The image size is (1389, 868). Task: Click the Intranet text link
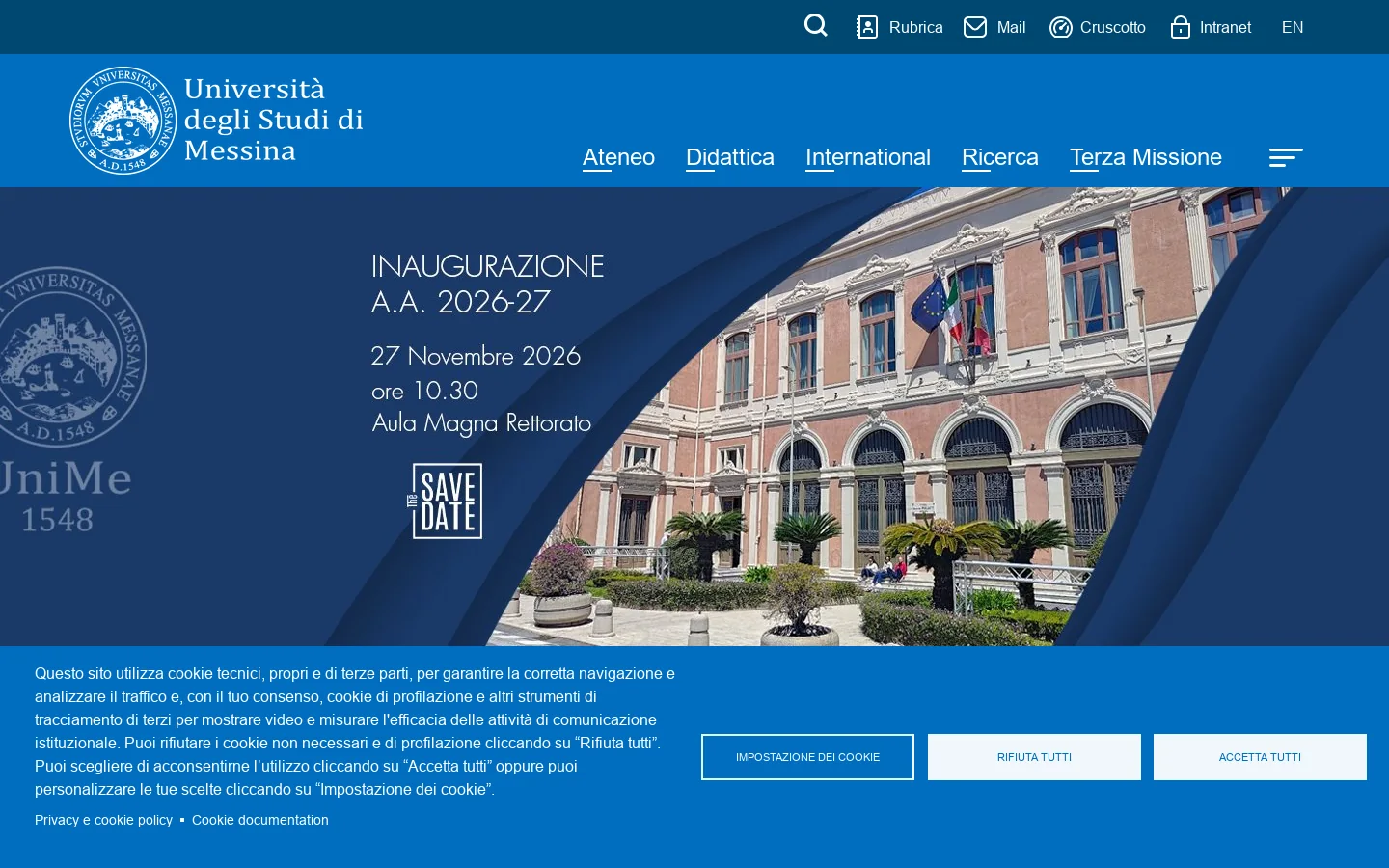click(x=1225, y=27)
